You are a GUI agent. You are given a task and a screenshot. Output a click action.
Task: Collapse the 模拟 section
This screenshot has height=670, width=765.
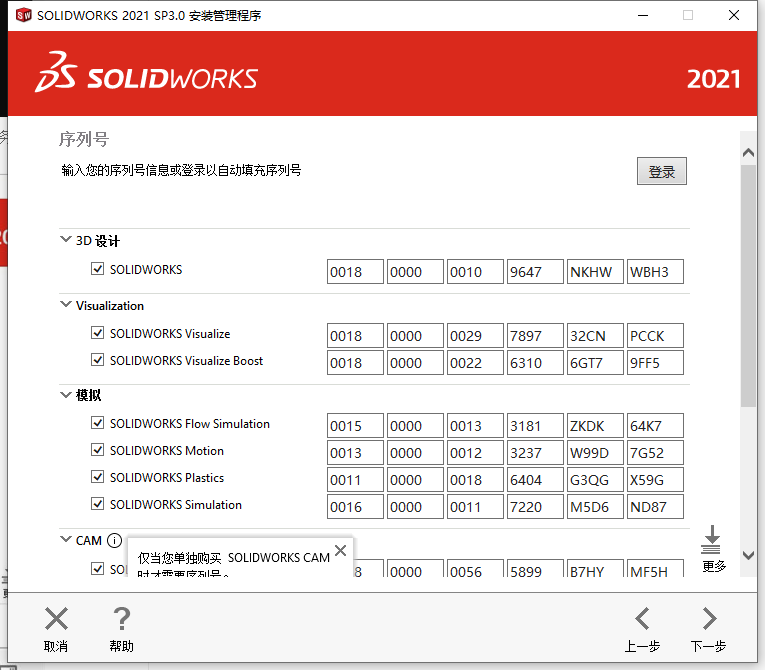pyautogui.click(x=66, y=395)
